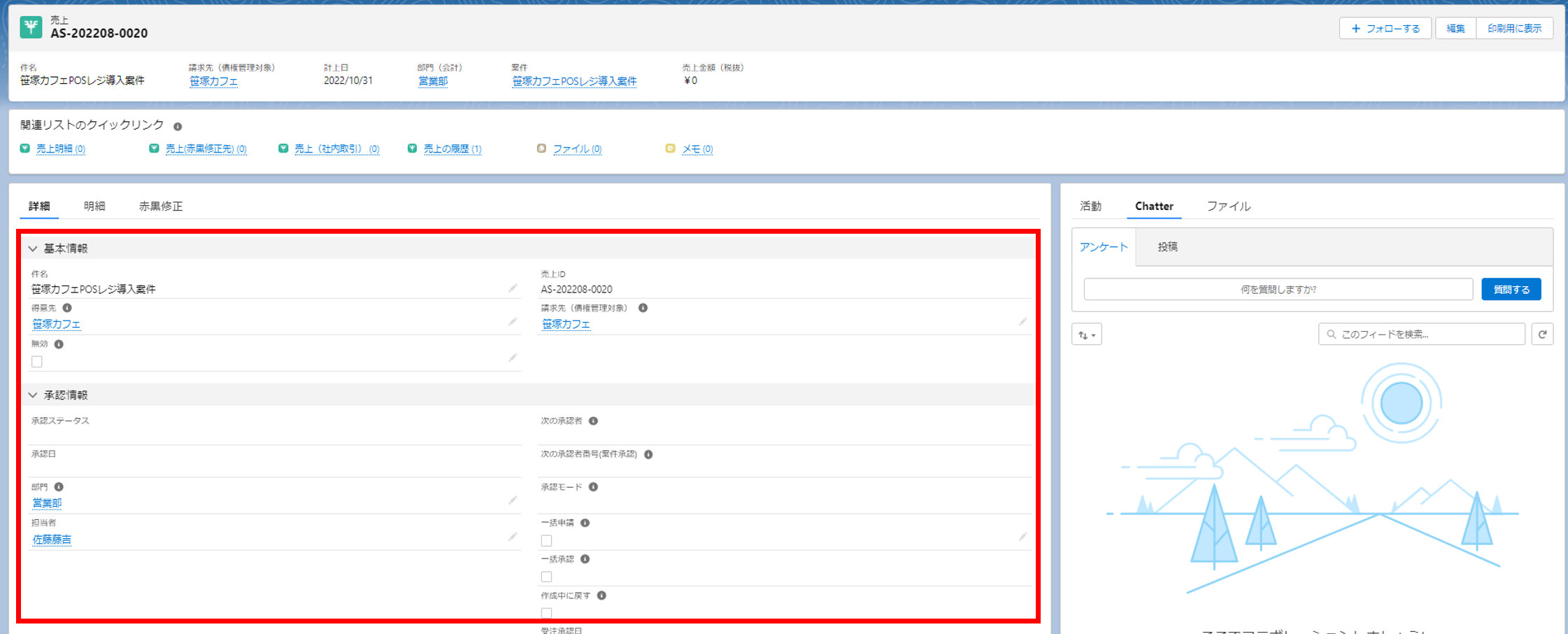The image size is (1568, 634).
Task: Open the ファイル tab in right panel
Action: click(x=1229, y=206)
